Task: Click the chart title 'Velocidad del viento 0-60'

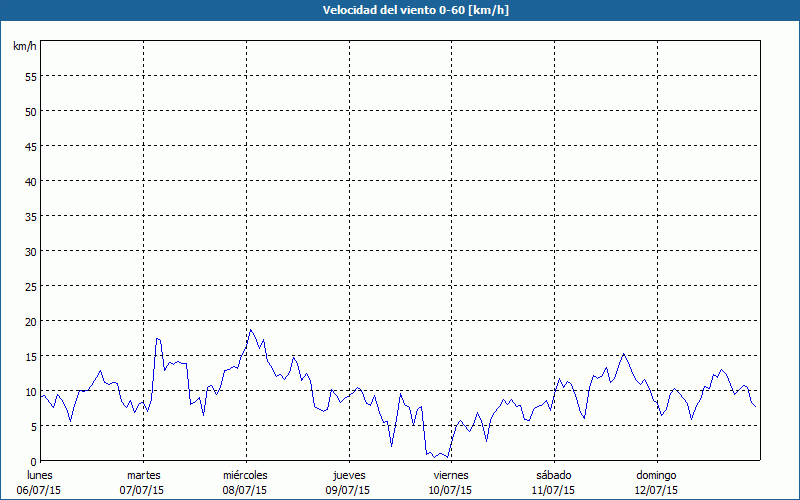Action: 399,11
